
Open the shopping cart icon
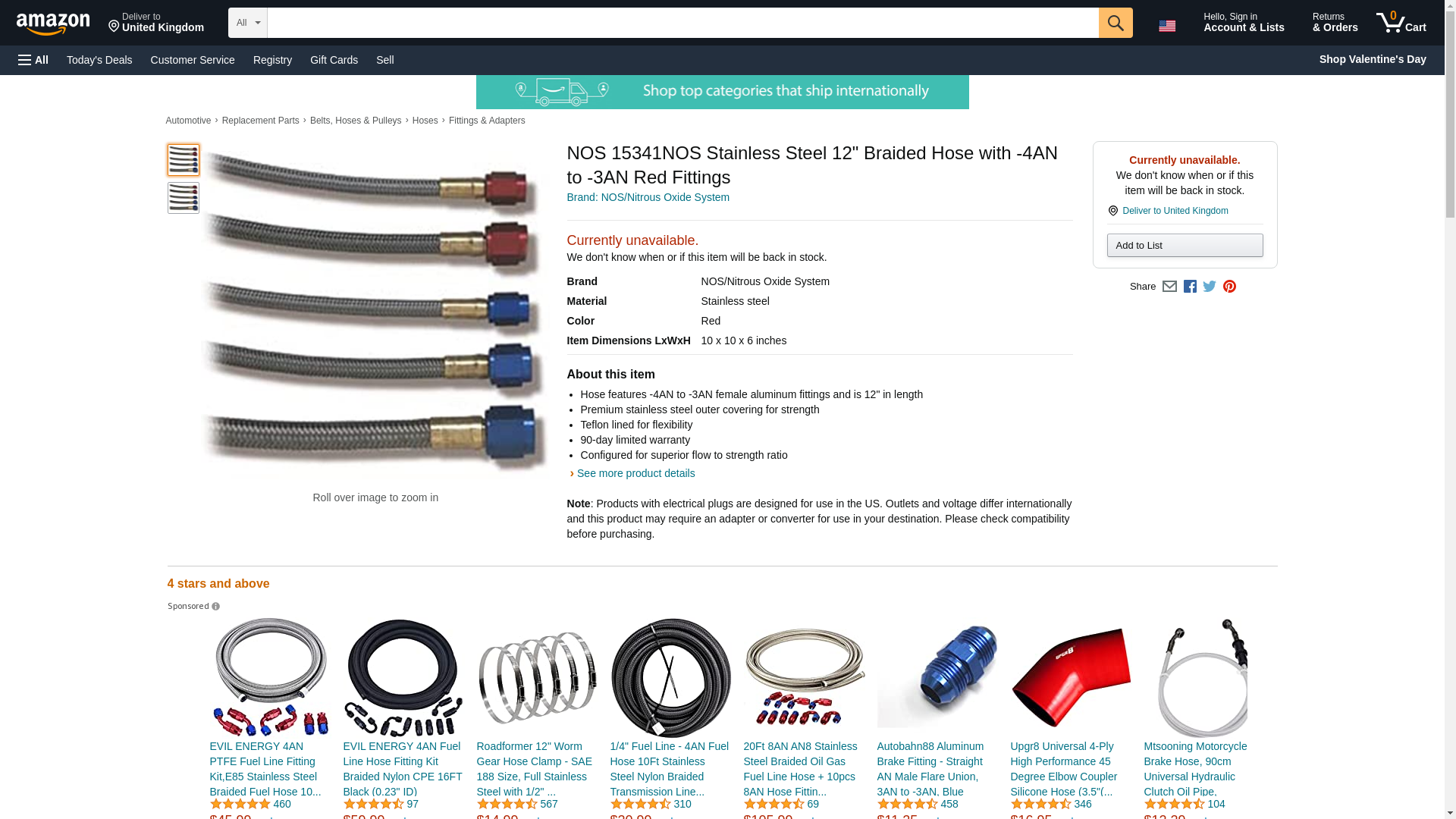click(1401, 23)
